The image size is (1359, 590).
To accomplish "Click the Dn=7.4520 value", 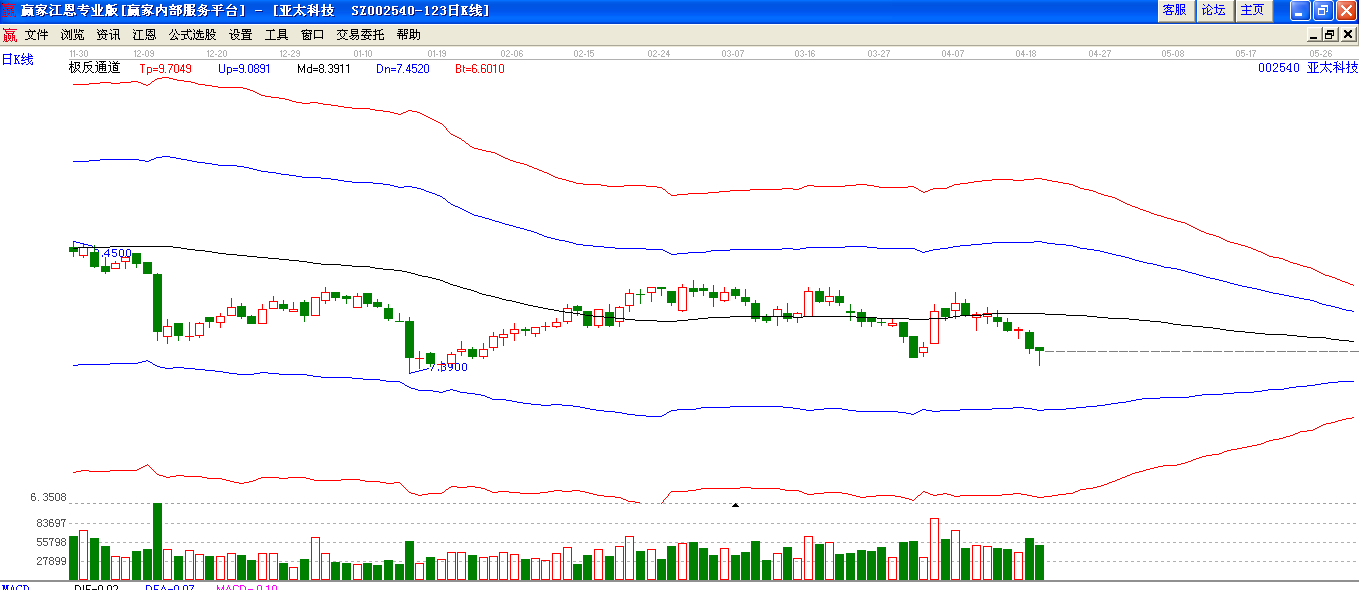I will click(403, 69).
